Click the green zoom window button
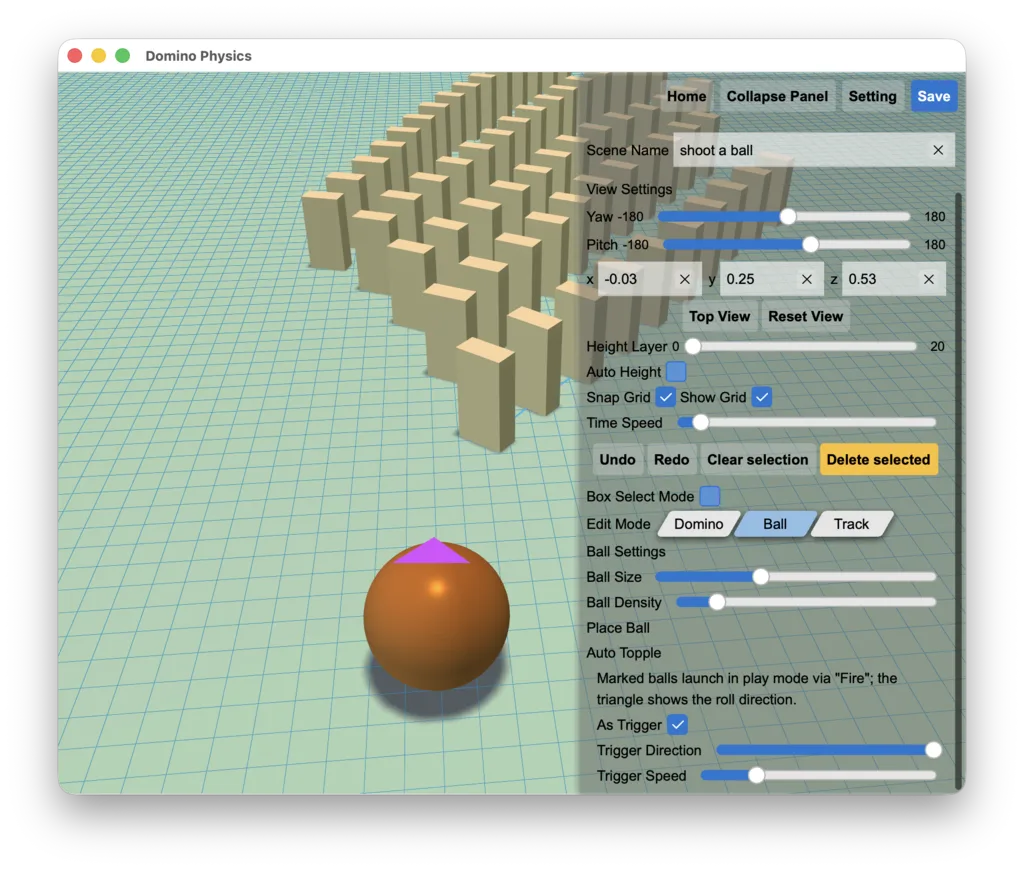The width and height of the screenshot is (1024, 871). (122, 55)
